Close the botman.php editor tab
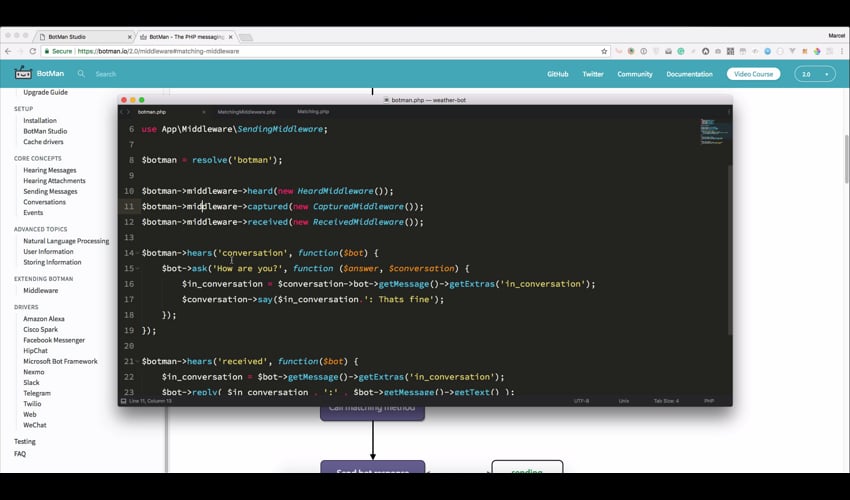 click(x=204, y=112)
